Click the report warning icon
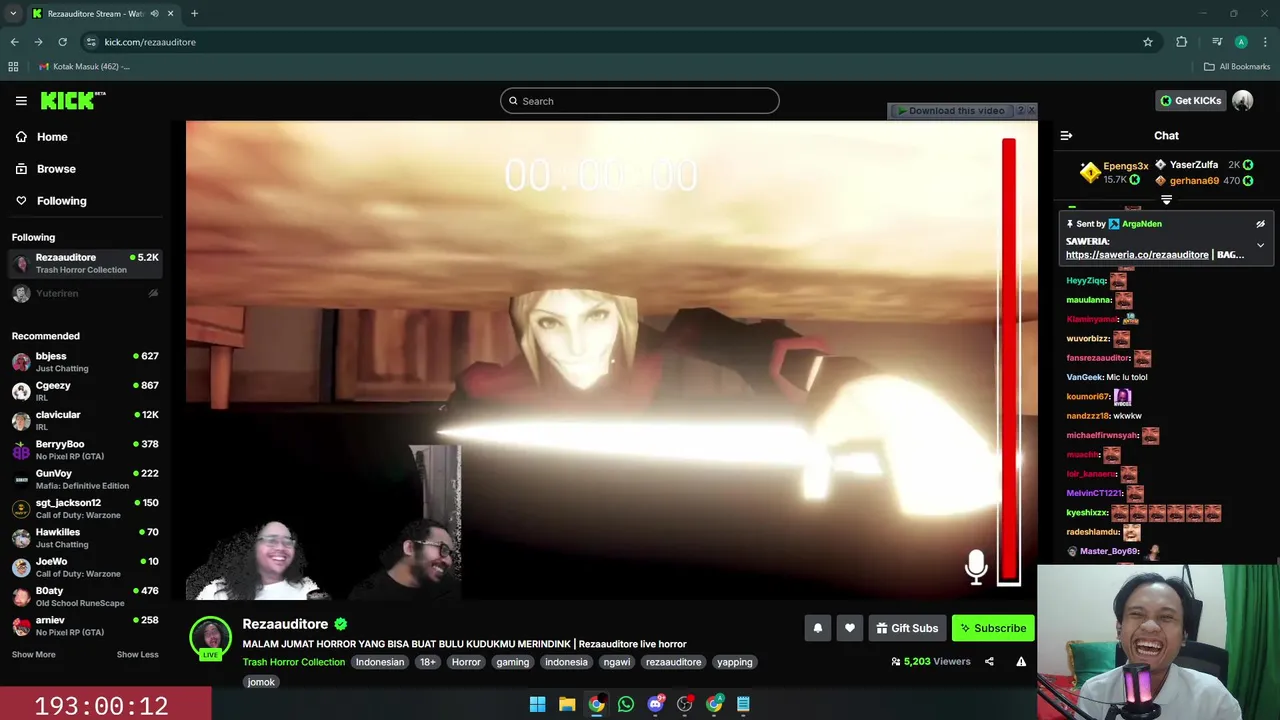 [x=1021, y=662]
